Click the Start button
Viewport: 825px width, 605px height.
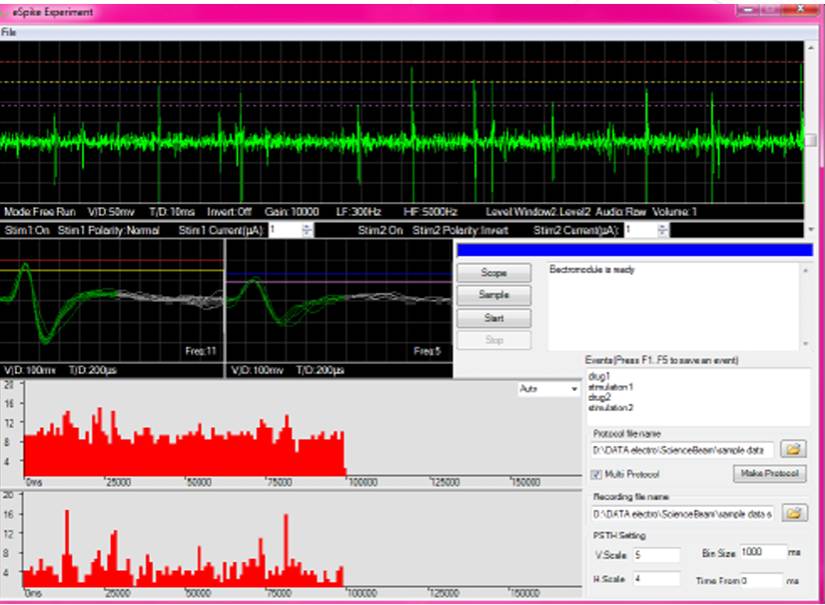pyautogui.click(x=494, y=318)
